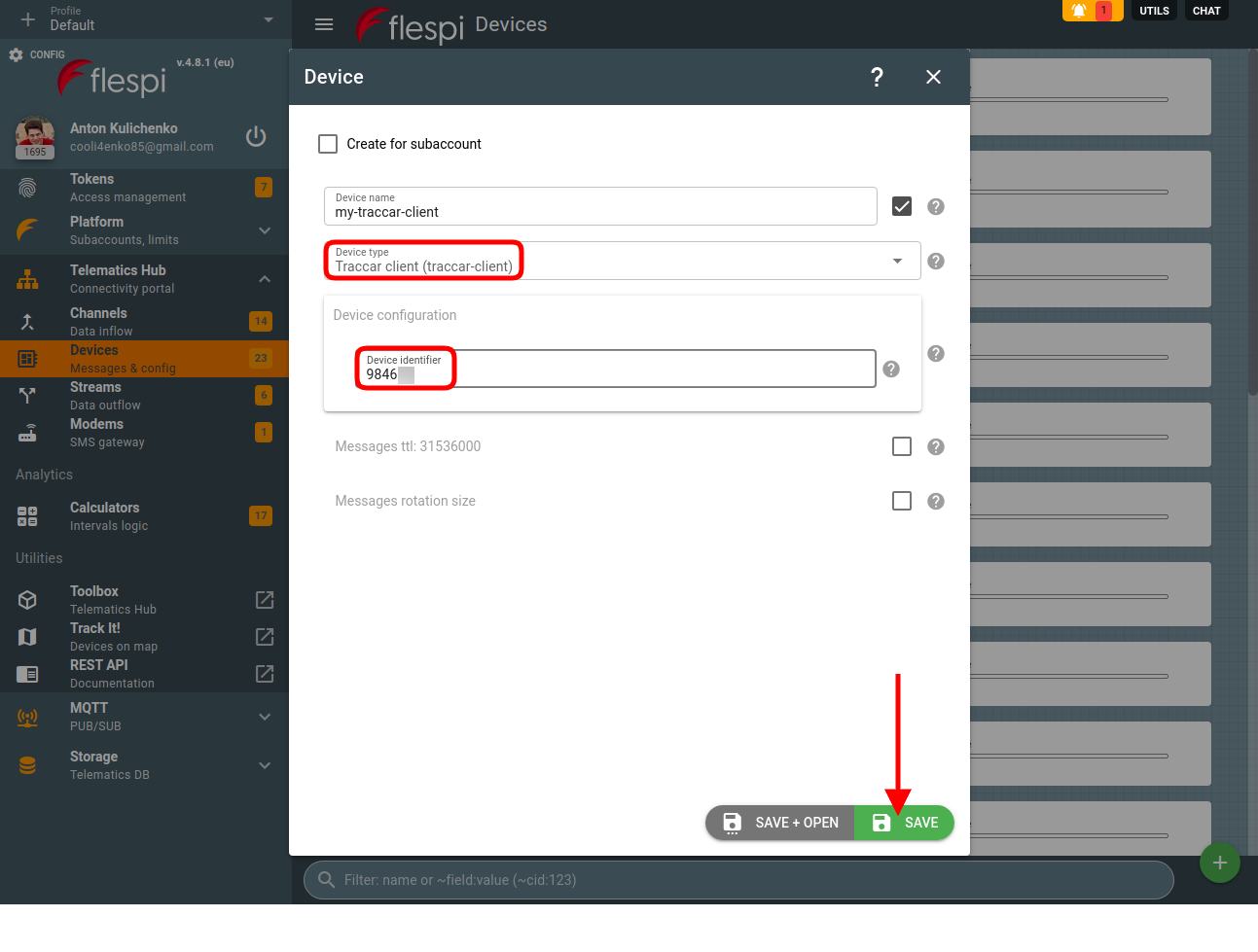Image resolution: width=1258 pixels, height=952 pixels.
Task: Expand the Profile Default dropdown
Action: 269,19
